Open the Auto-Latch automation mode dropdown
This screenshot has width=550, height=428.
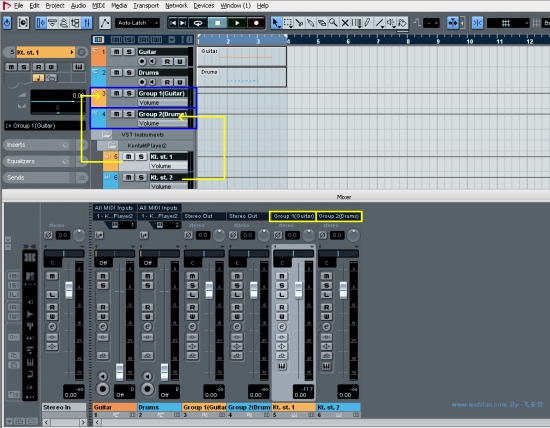point(138,23)
